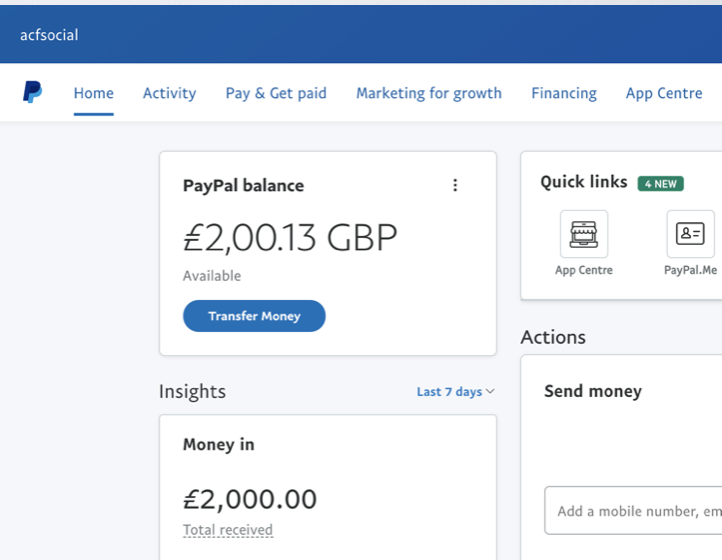This screenshot has height=560, width=722.
Task: Click the acfsocial account name
Action: click(49, 35)
